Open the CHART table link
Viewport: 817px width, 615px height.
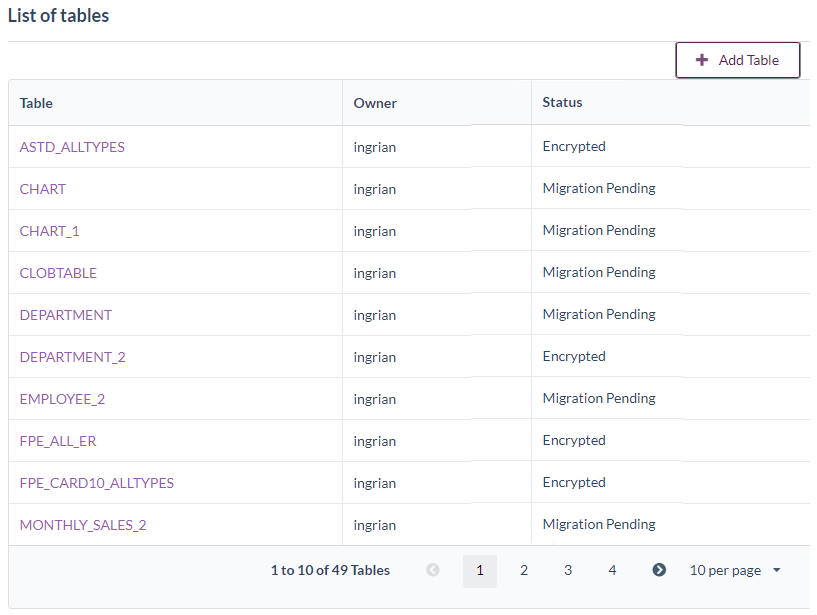pyautogui.click(x=43, y=189)
